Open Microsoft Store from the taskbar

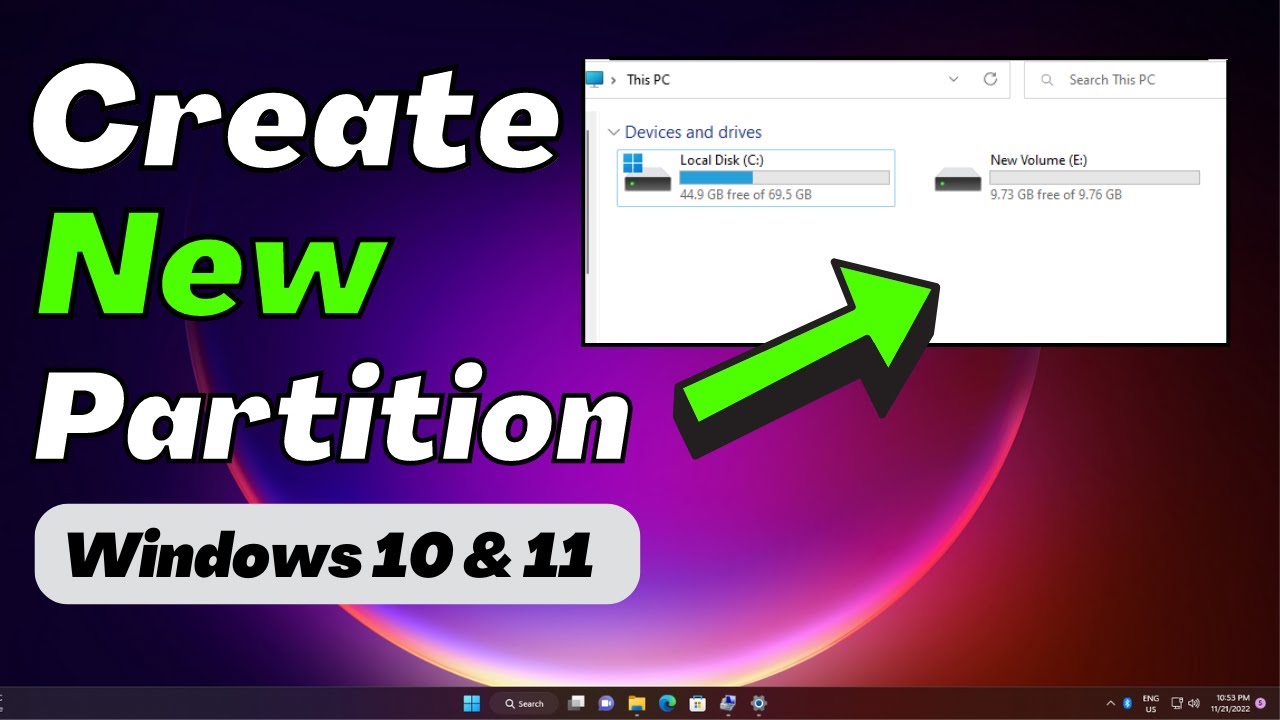tap(698, 703)
